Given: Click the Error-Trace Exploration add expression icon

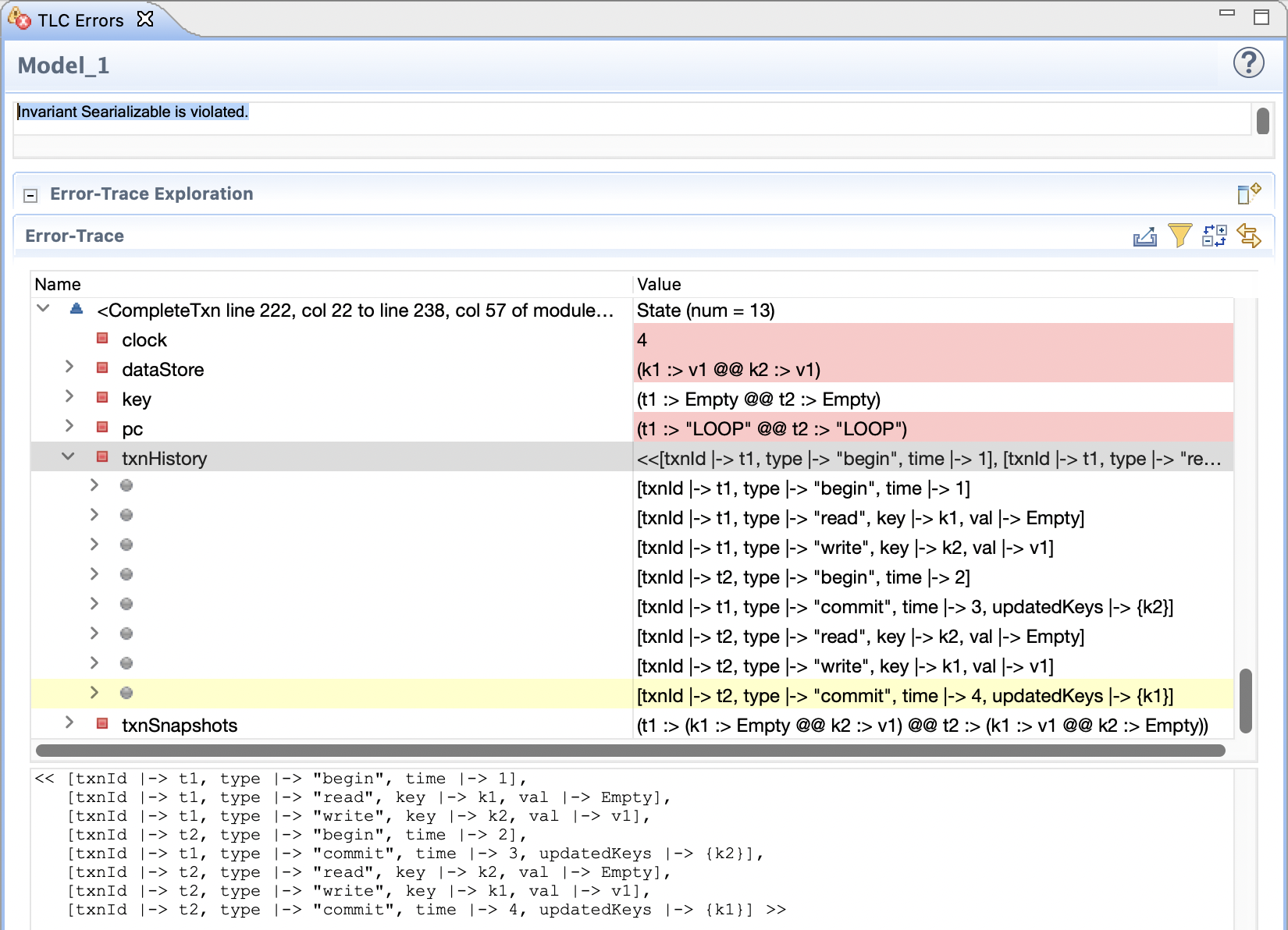Looking at the screenshot, I should pyautogui.click(x=1249, y=193).
